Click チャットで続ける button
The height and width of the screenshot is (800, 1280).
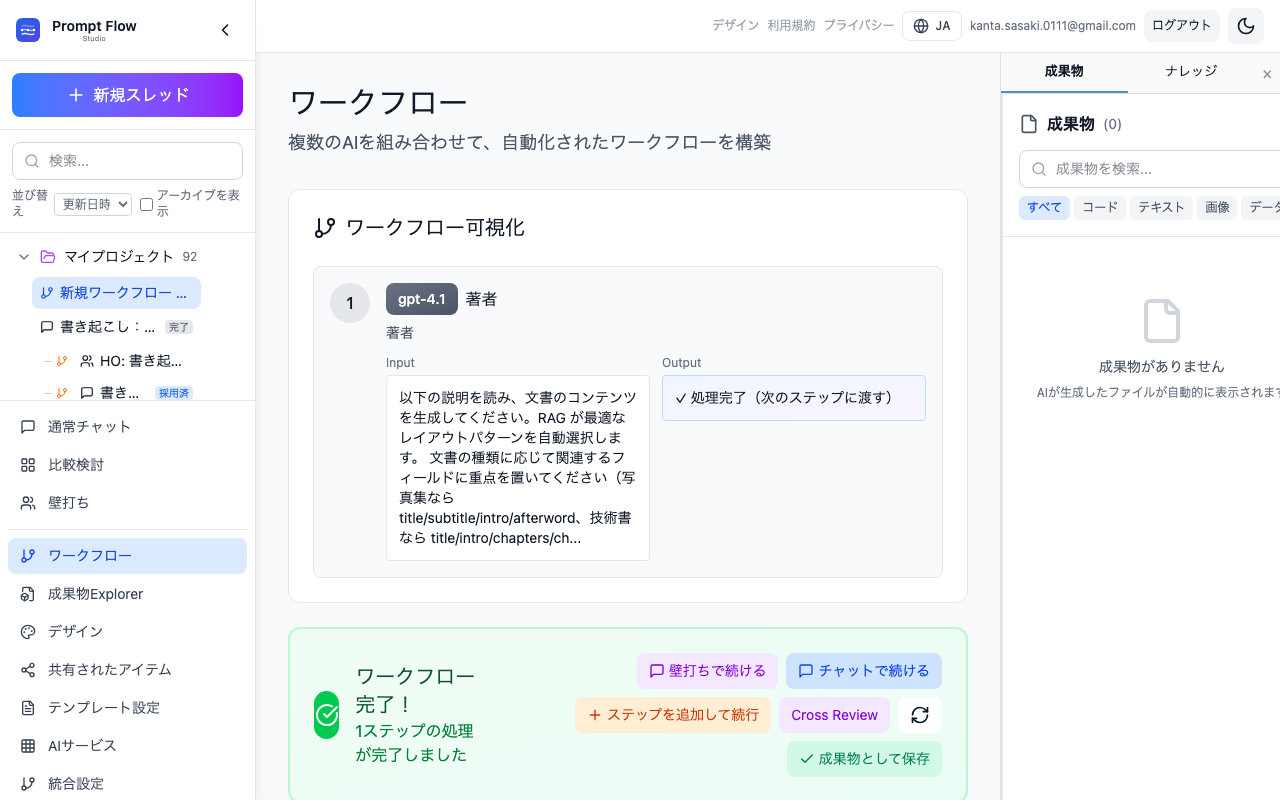tap(864, 671)
